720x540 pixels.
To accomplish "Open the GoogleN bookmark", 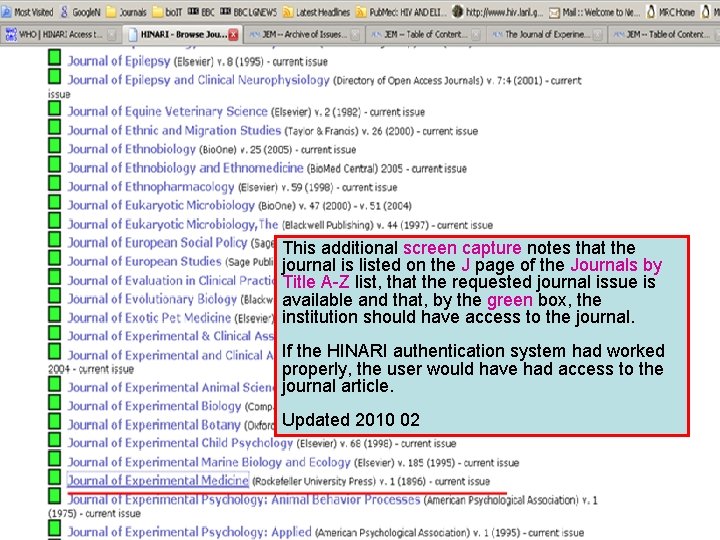I will (x=81, y=12).
